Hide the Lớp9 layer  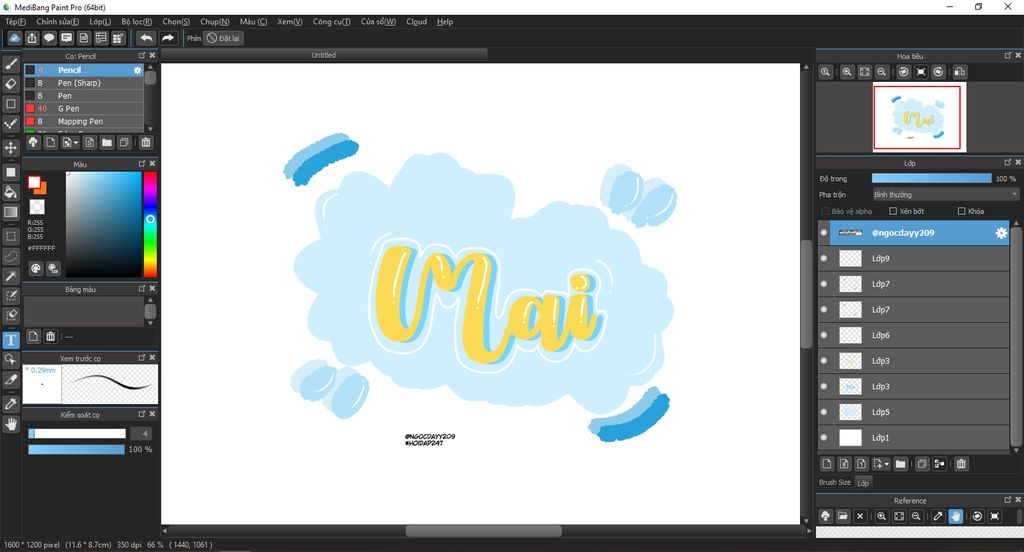click(x=824, y=259)
